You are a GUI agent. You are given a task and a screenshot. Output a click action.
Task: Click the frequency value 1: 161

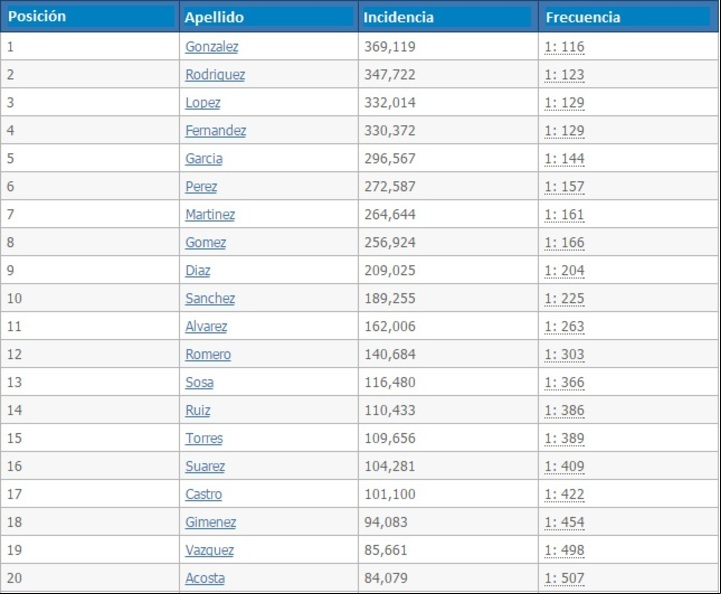point(564,214)
